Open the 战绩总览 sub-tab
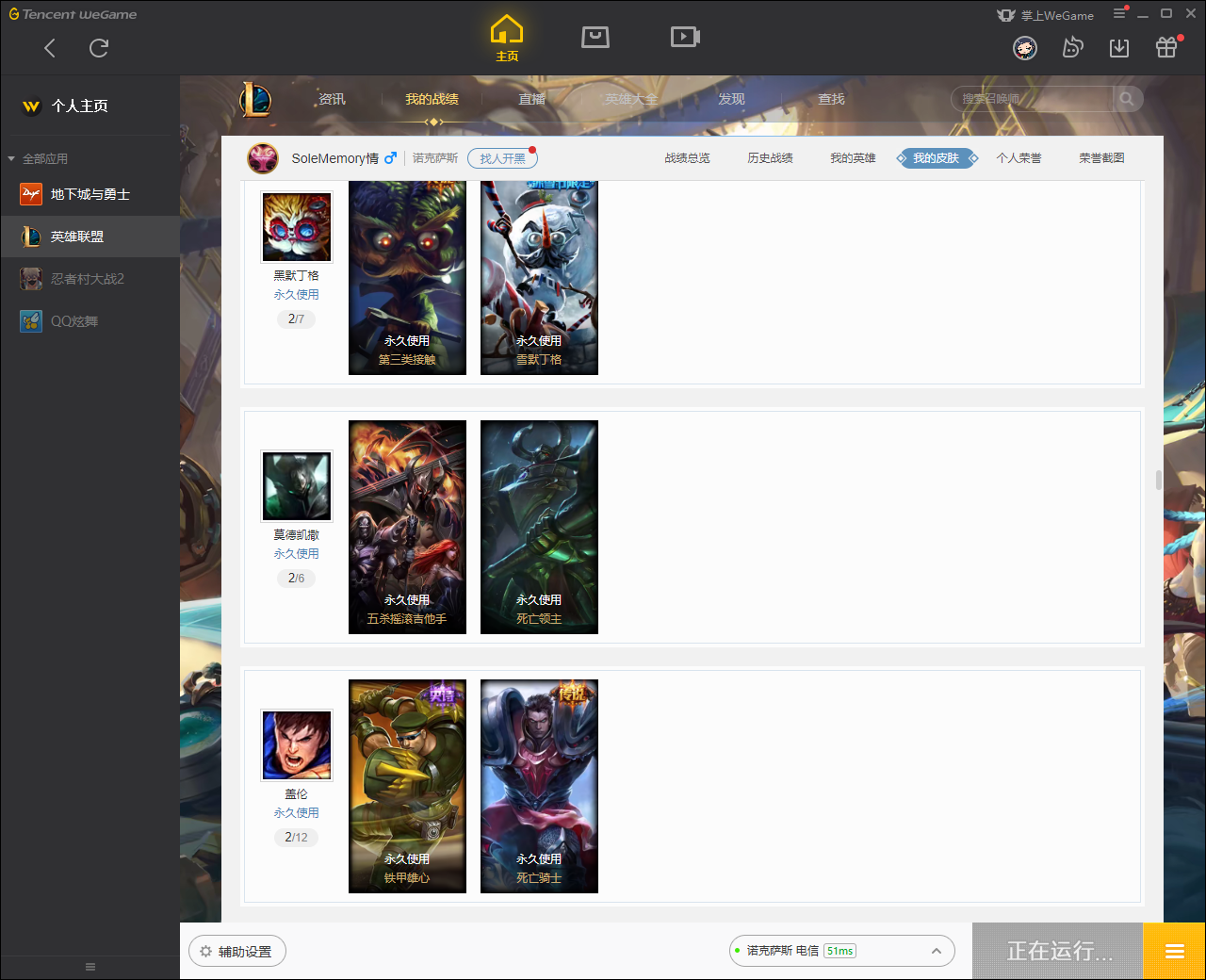1206x980 pixels. click(687, 158)
